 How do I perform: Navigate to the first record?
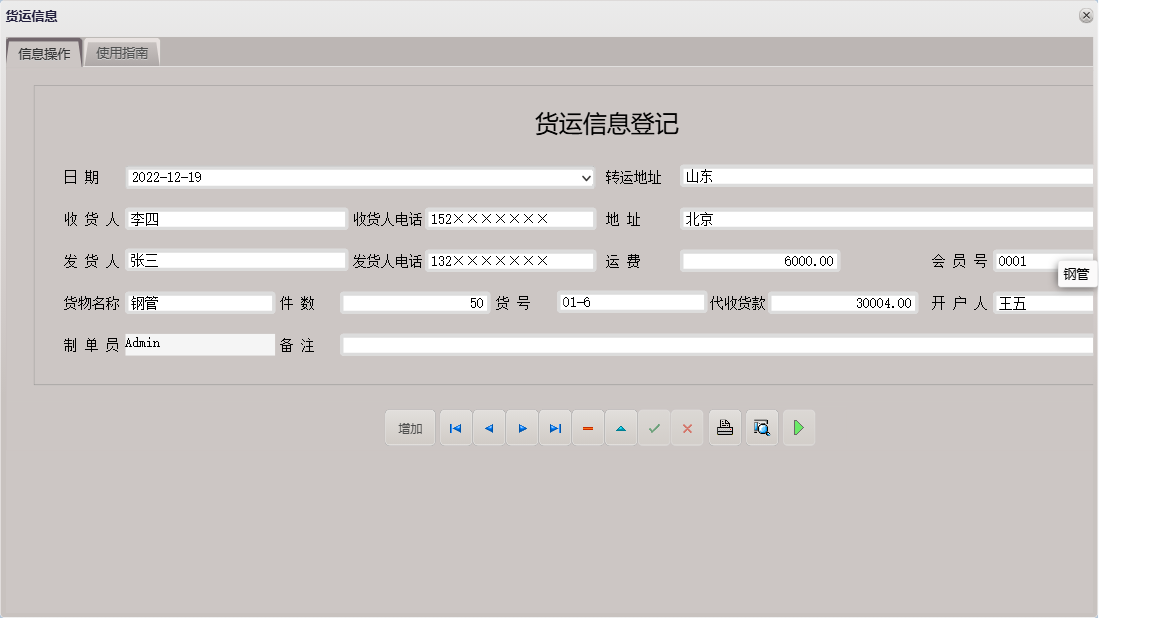(x=455, y=427)
